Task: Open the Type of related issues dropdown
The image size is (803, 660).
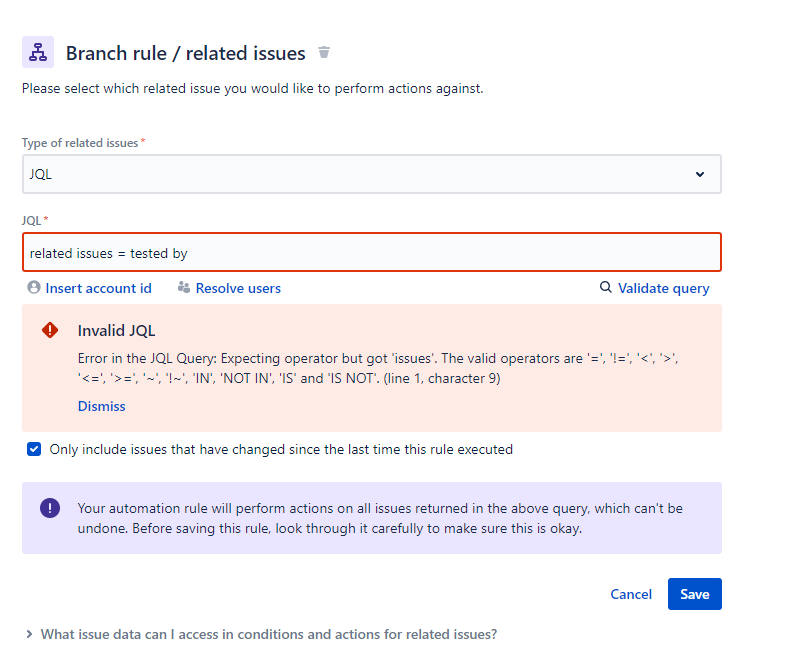Action: pos(371,174)
